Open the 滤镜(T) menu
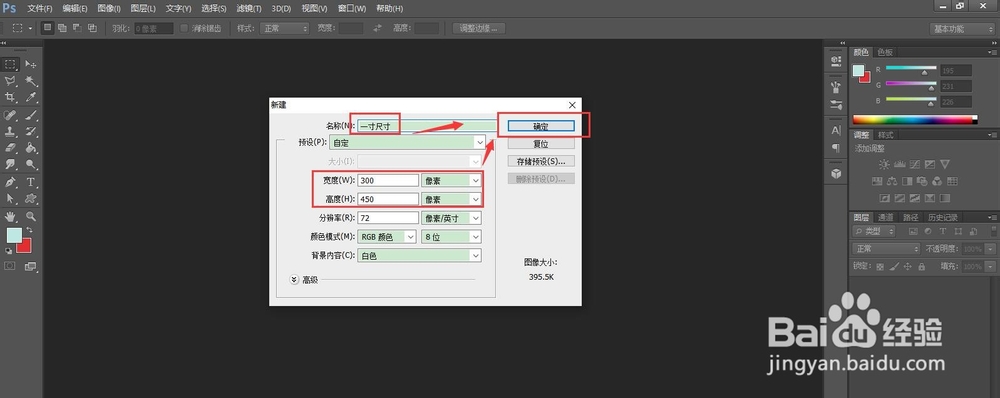The height and width of the screenshot is (398, 1000). pyautogui.click(x=249, y=8)
